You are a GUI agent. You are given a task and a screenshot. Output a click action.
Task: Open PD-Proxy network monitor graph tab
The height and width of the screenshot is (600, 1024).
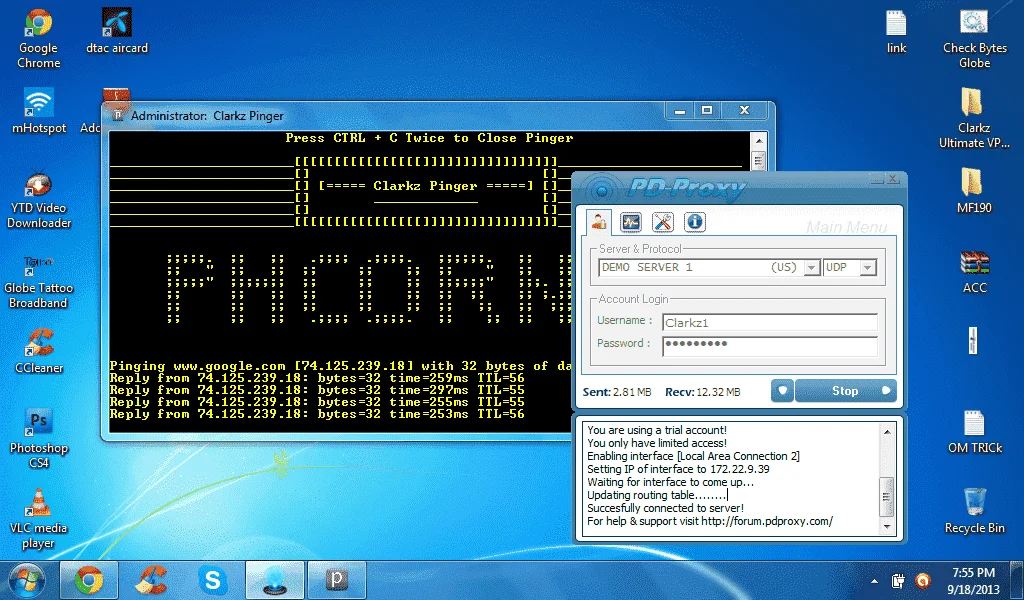tap(630, 222)
